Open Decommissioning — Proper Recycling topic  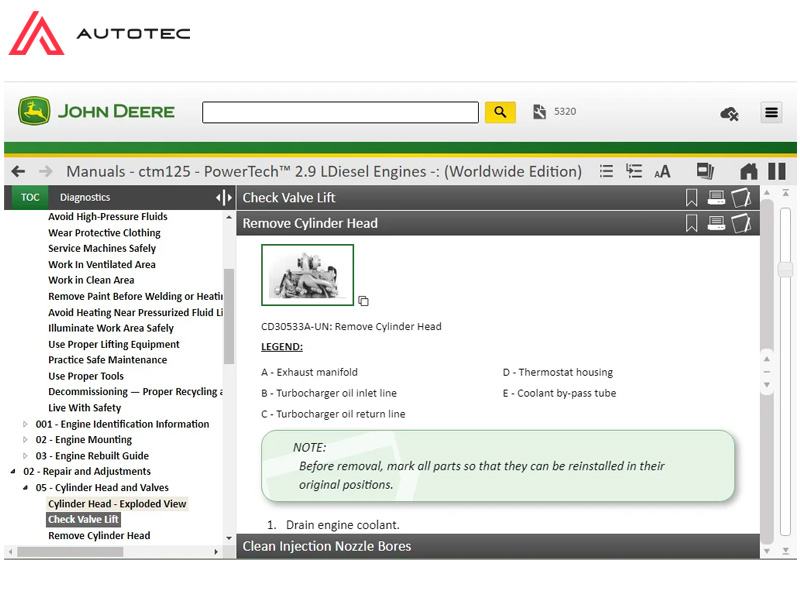[x=135, y=391]
